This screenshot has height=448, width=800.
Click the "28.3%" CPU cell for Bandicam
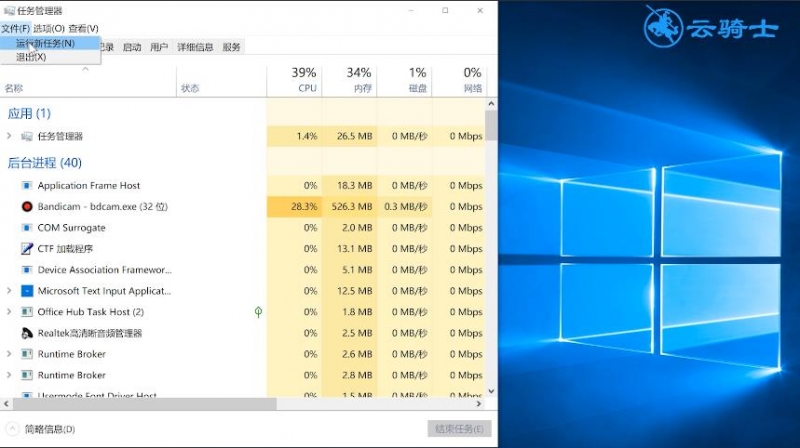(x=294, y=207)
